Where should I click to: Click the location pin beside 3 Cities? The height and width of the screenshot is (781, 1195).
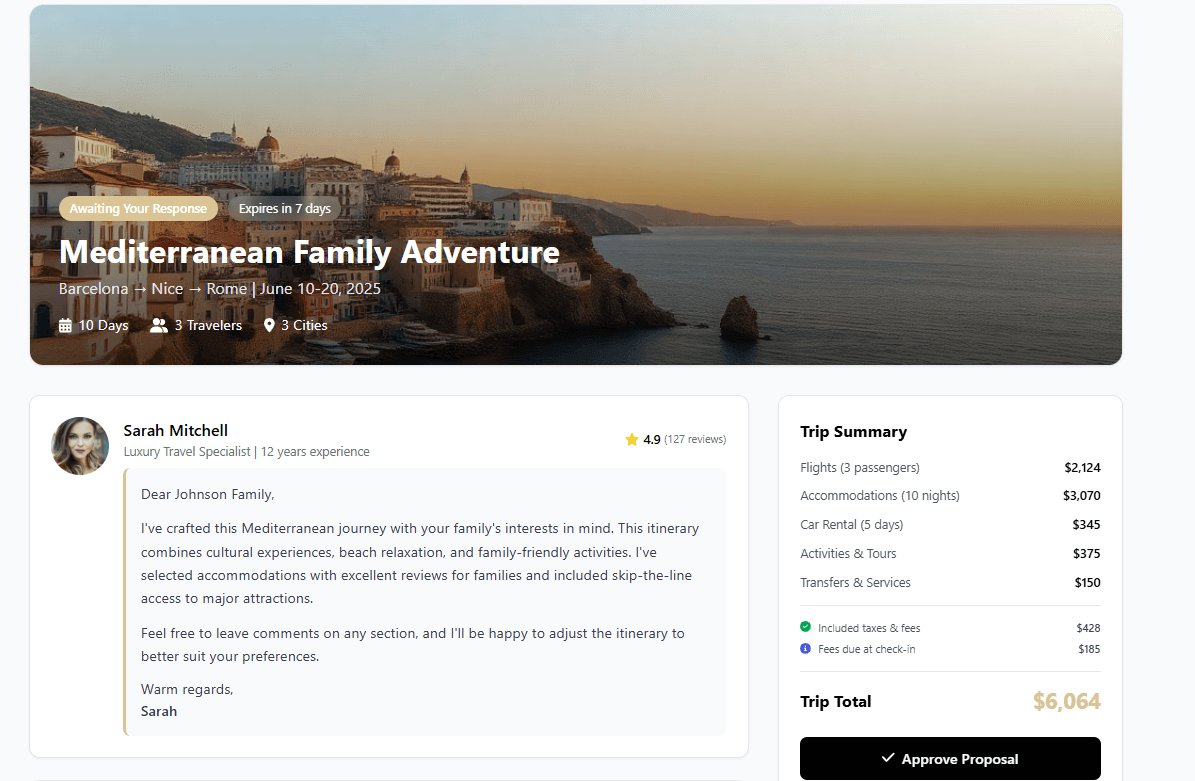(269, 325)
